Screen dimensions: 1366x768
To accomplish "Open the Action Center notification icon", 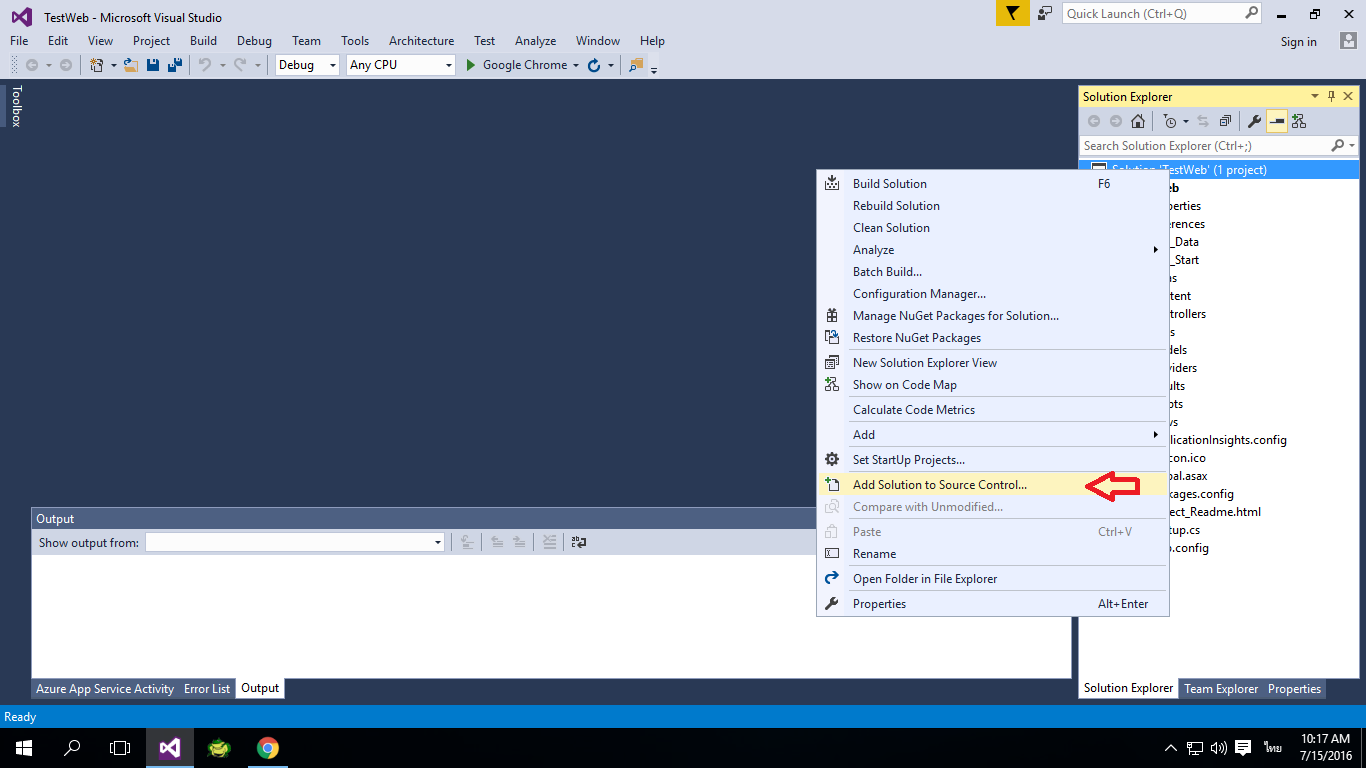I will [x=1243, y=747].
